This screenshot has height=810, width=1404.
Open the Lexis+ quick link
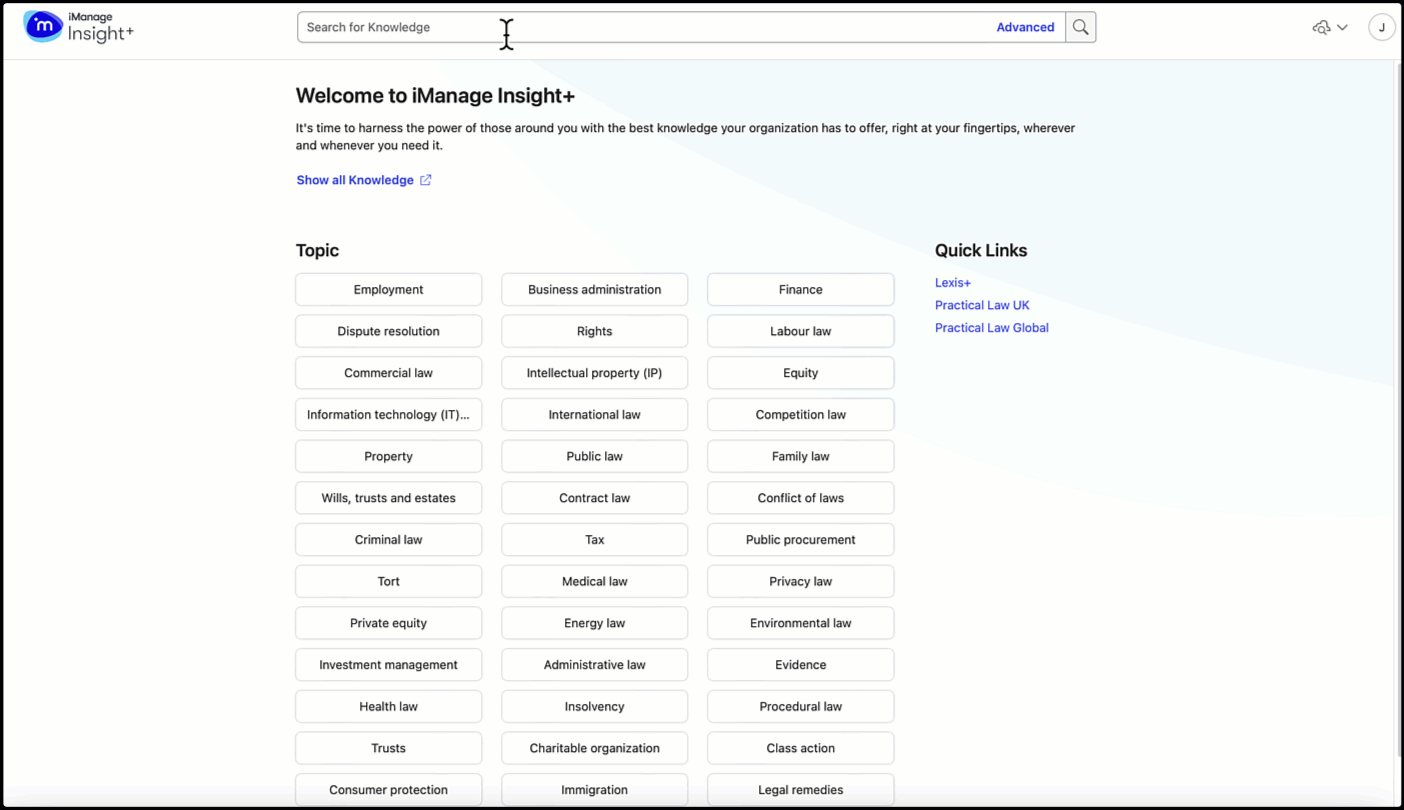(x=953, y=283)
